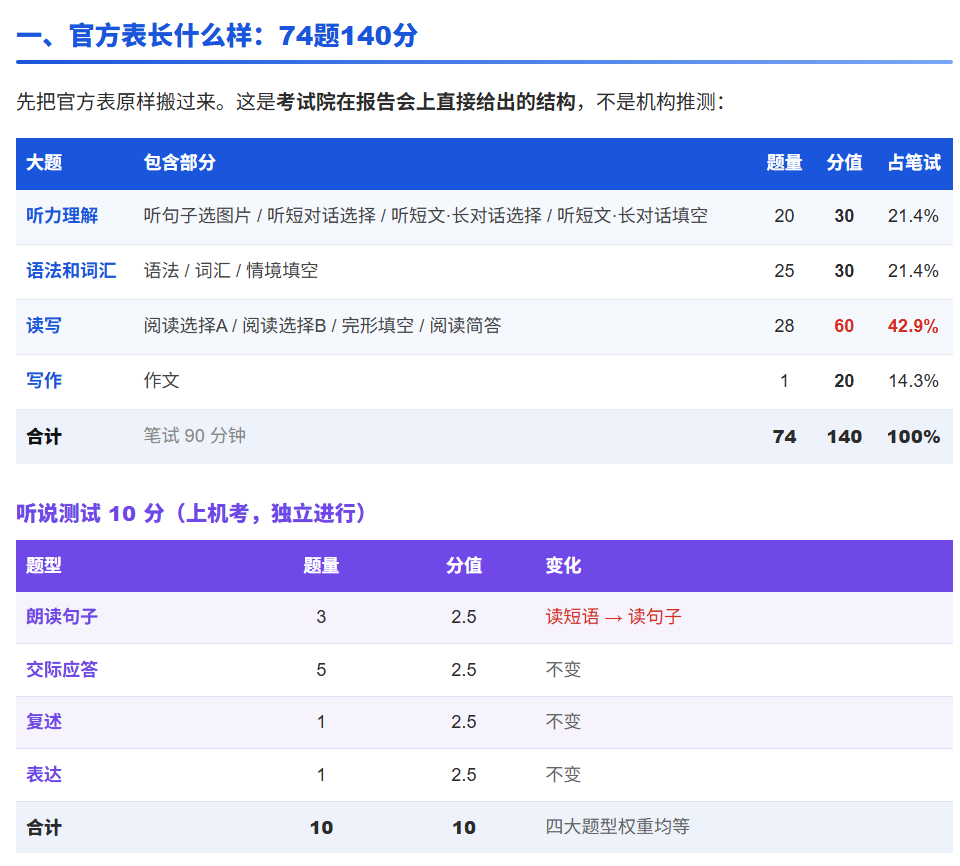
Task: Click subheading '听说测试 10 分（上机考，独立进行）'
Action: point(191,513)
